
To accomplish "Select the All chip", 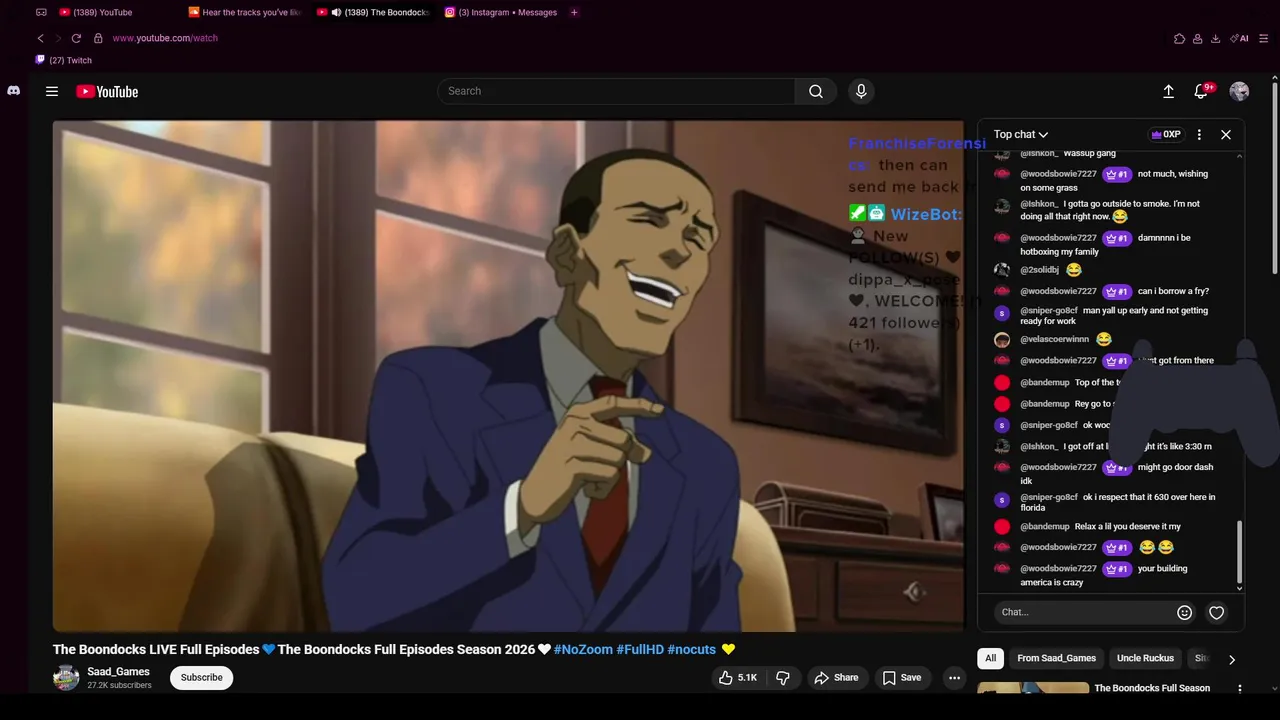I will point(990,658).
